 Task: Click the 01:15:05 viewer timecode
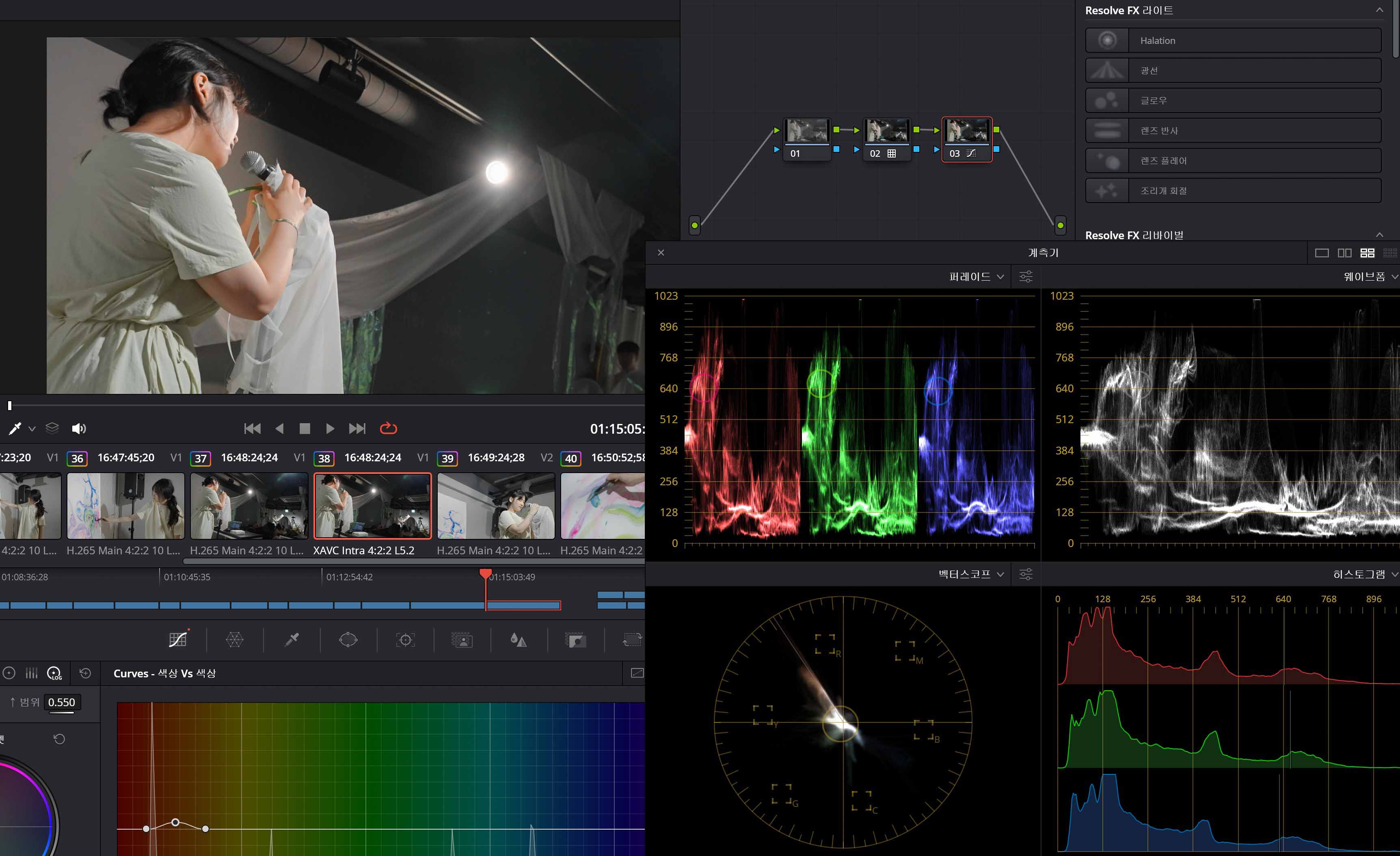pos(617,429)
